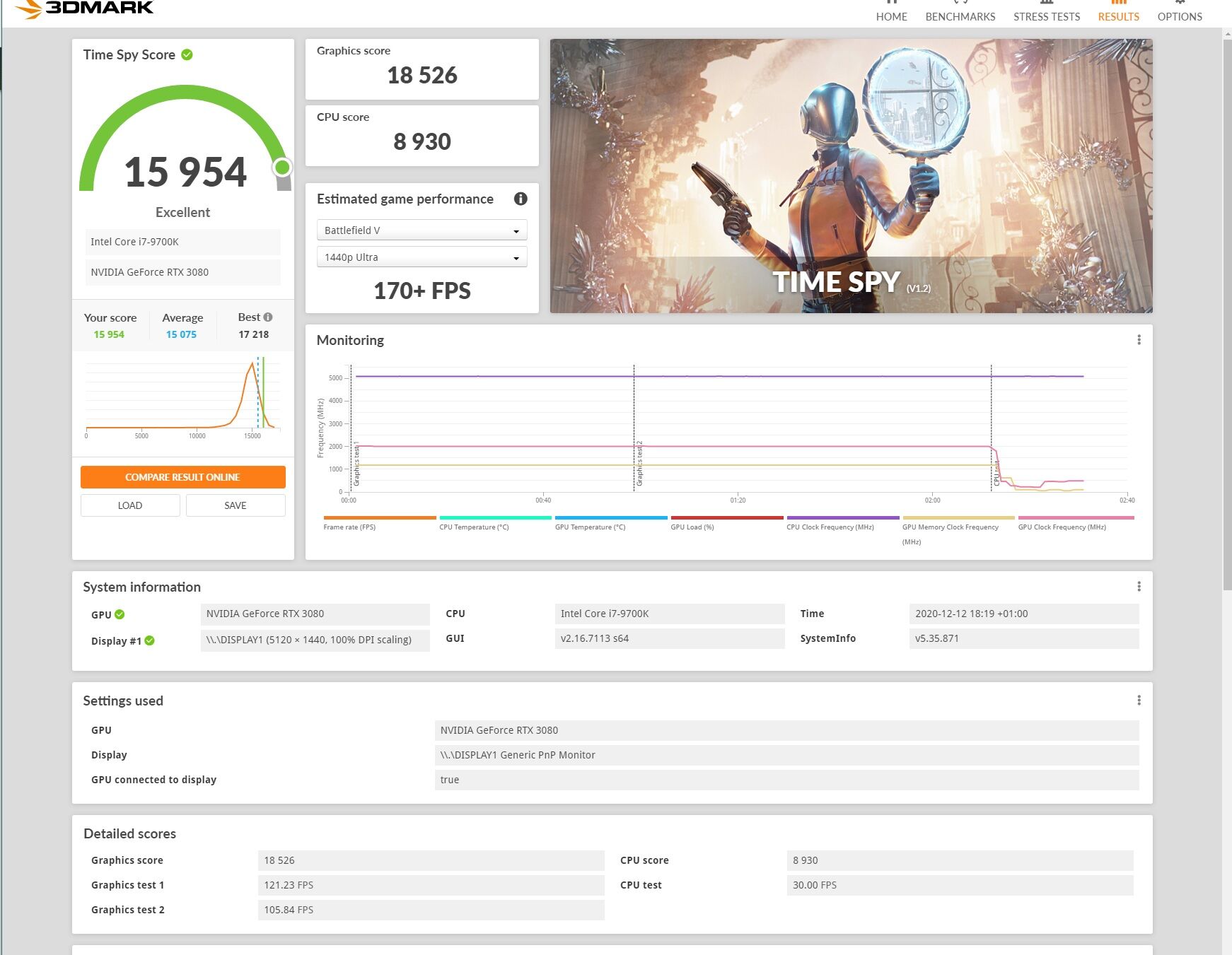The image size is (1232, 955).
Task: Toggle GPU Clock Frequency legend series
Action: click(1076, 523)
